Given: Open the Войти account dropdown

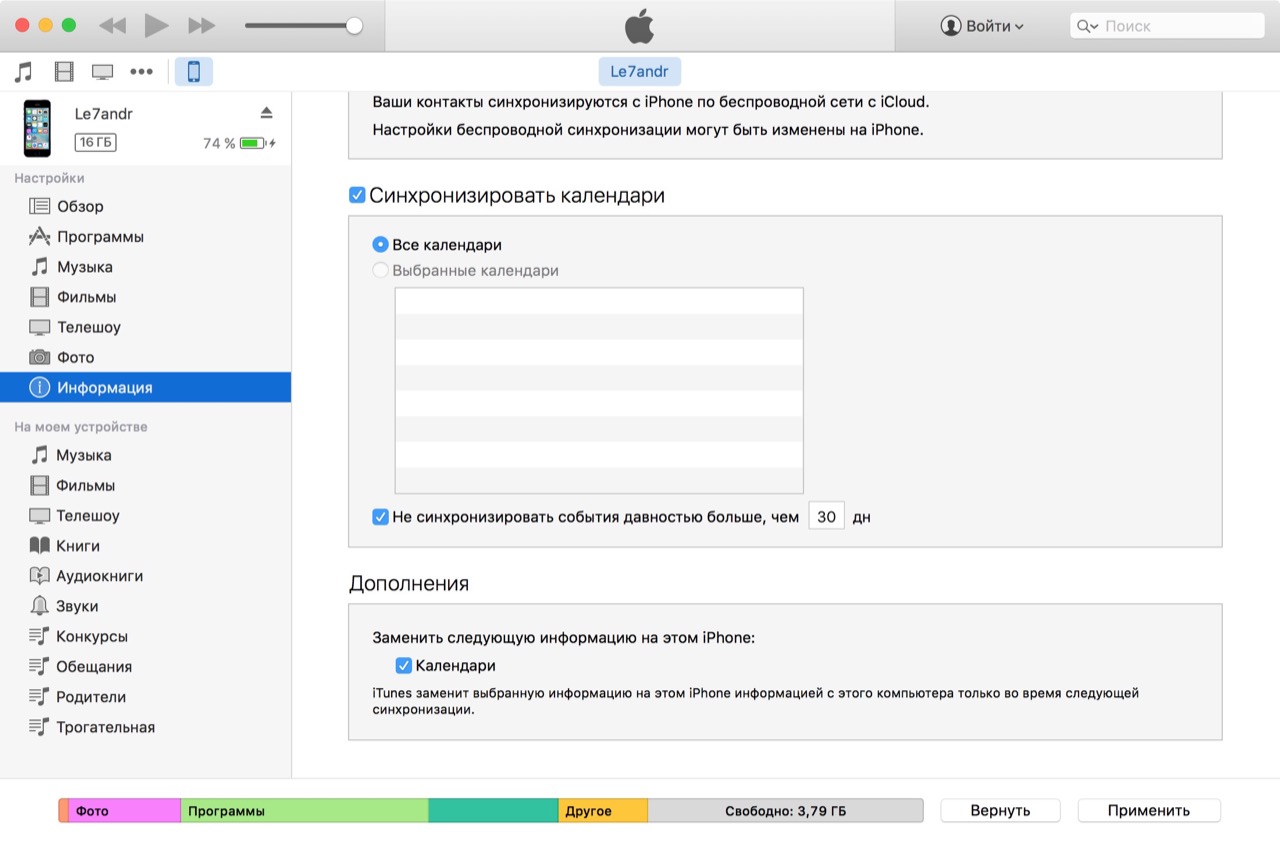Looking at the screenshot, I should [982, 27].
